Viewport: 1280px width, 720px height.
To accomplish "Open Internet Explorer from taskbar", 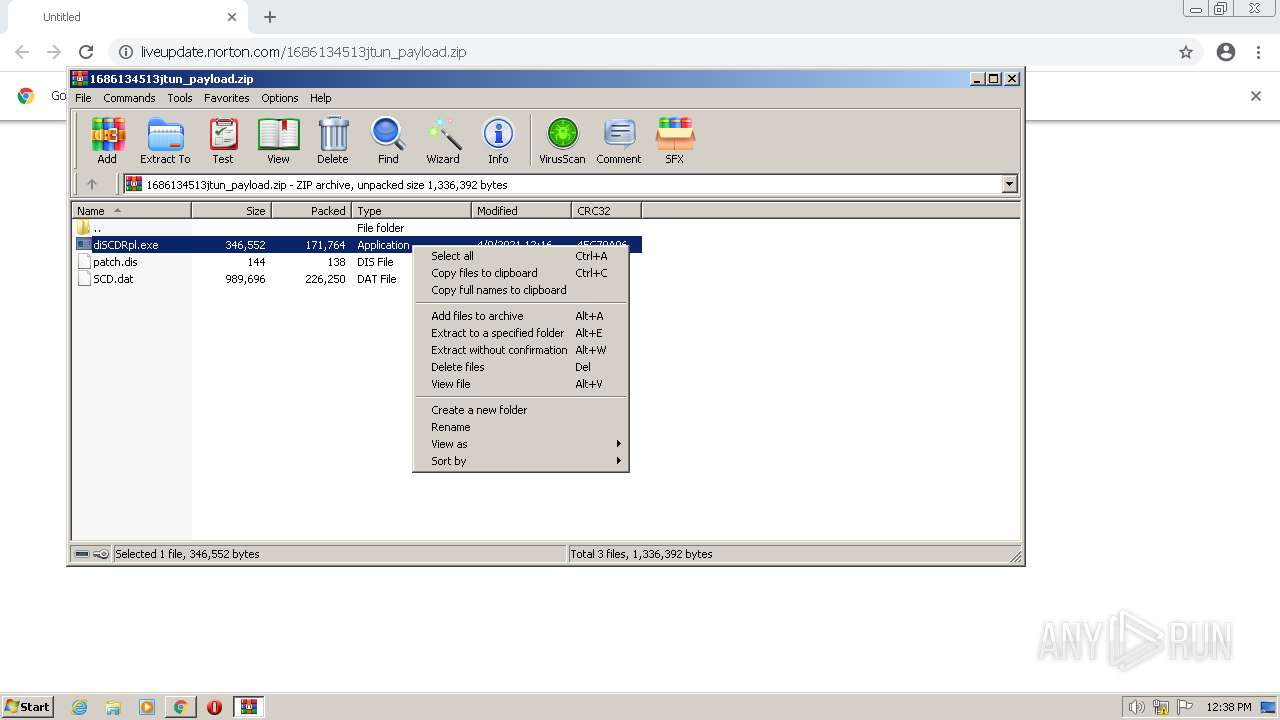I will click(80, 707).
